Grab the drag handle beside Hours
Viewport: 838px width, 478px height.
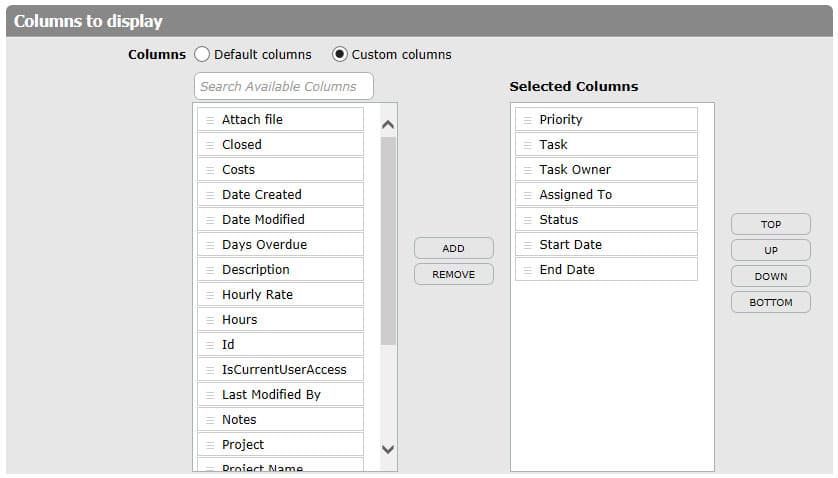[x=210, y=320]
